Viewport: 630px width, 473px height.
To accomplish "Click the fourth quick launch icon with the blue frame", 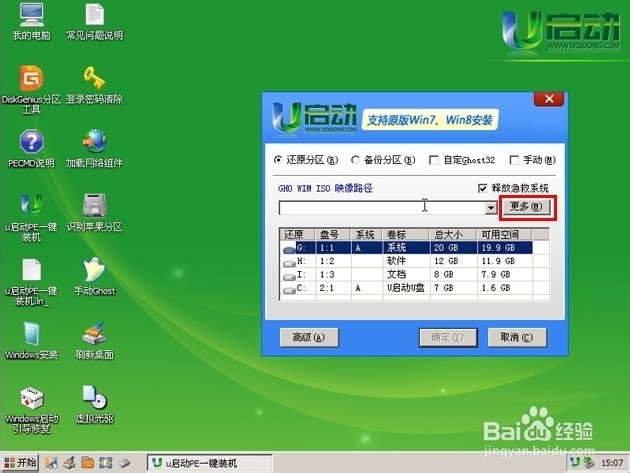I will click(106, 463).
